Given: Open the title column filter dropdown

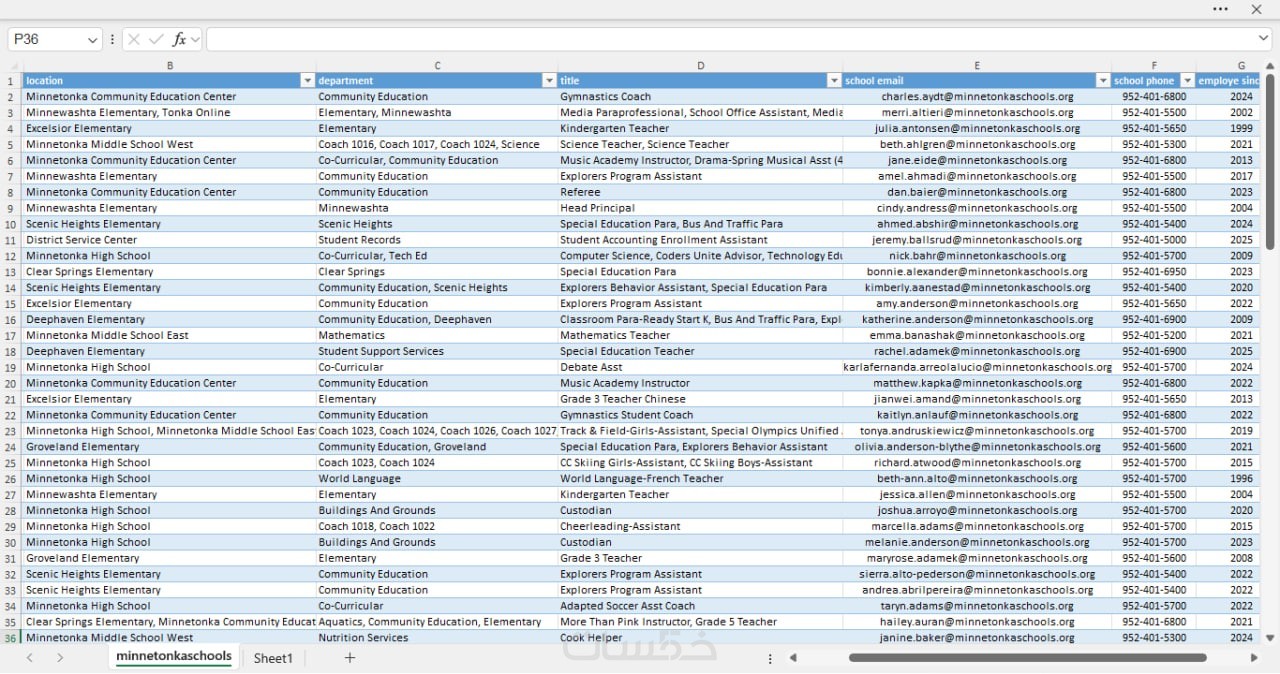Looking at the screenshot, I should 834,80.
